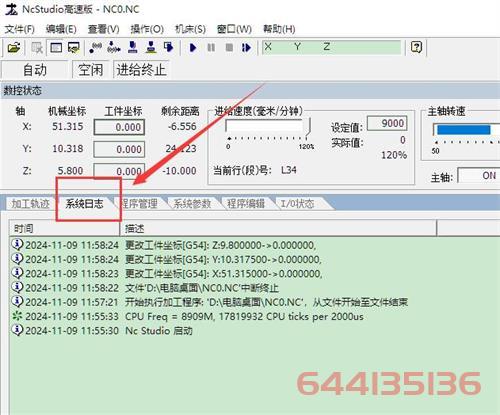The width and height of the screenshot is (500, 415).
Task: Start machining with the play button
Action: (x=193, y=48)
